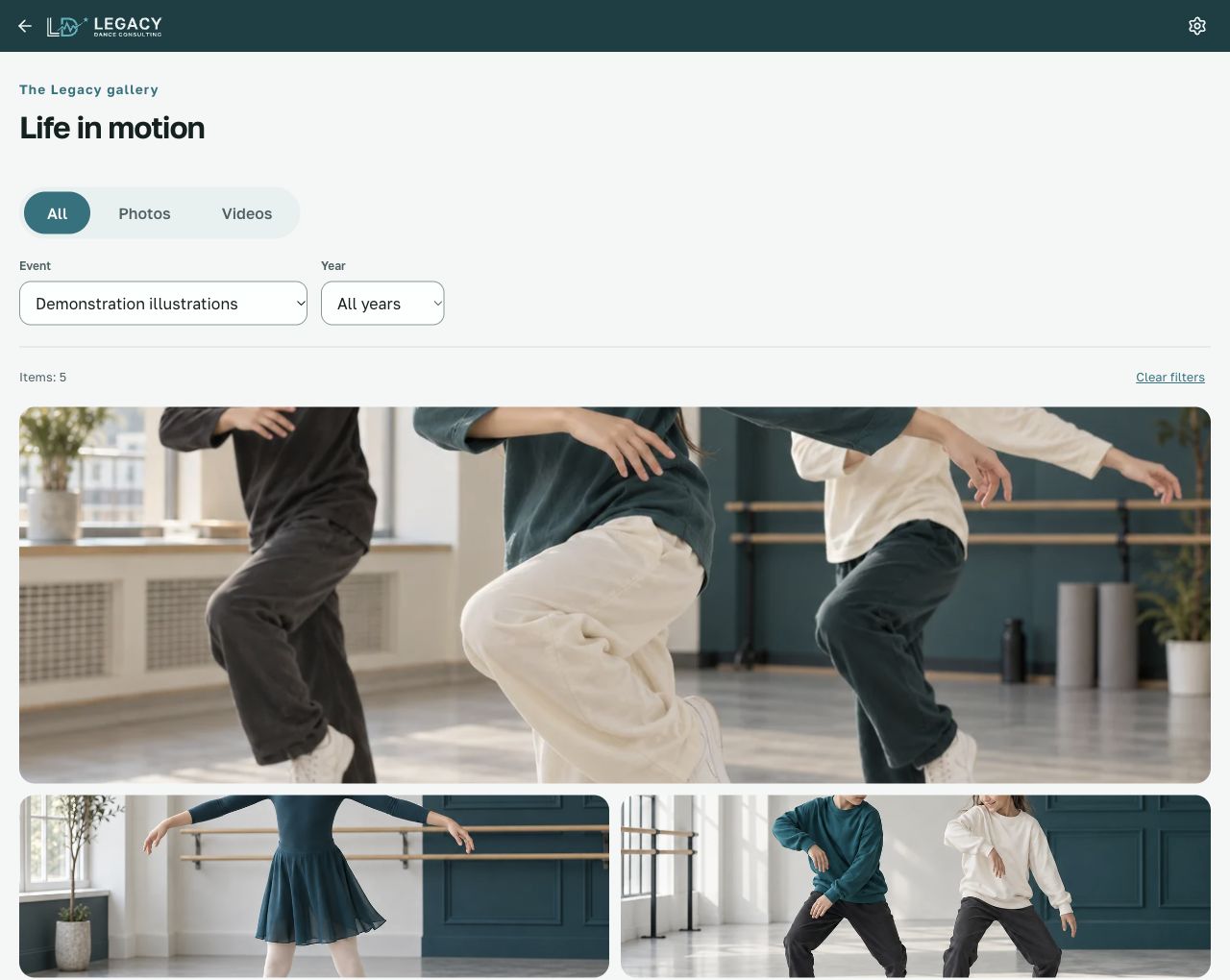The height and width of the screenshot is (980, 1230).
Task: Click the Clear filters link
Action: (x=1170, y=378)
